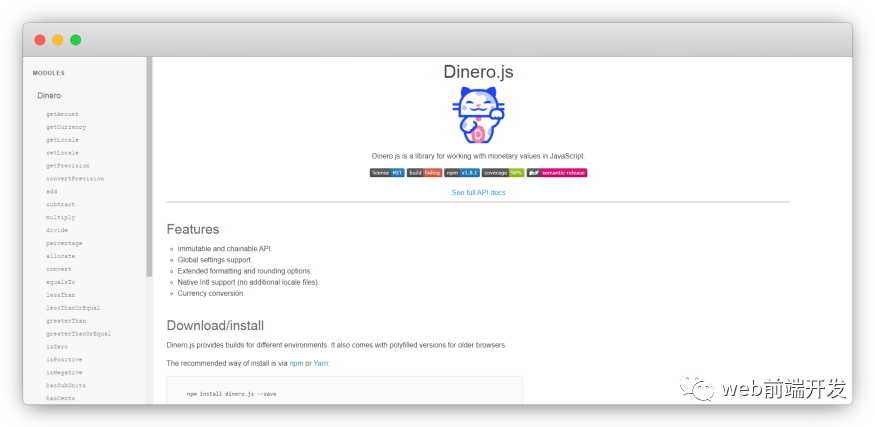Follow the npm install link

click(296, 363)
